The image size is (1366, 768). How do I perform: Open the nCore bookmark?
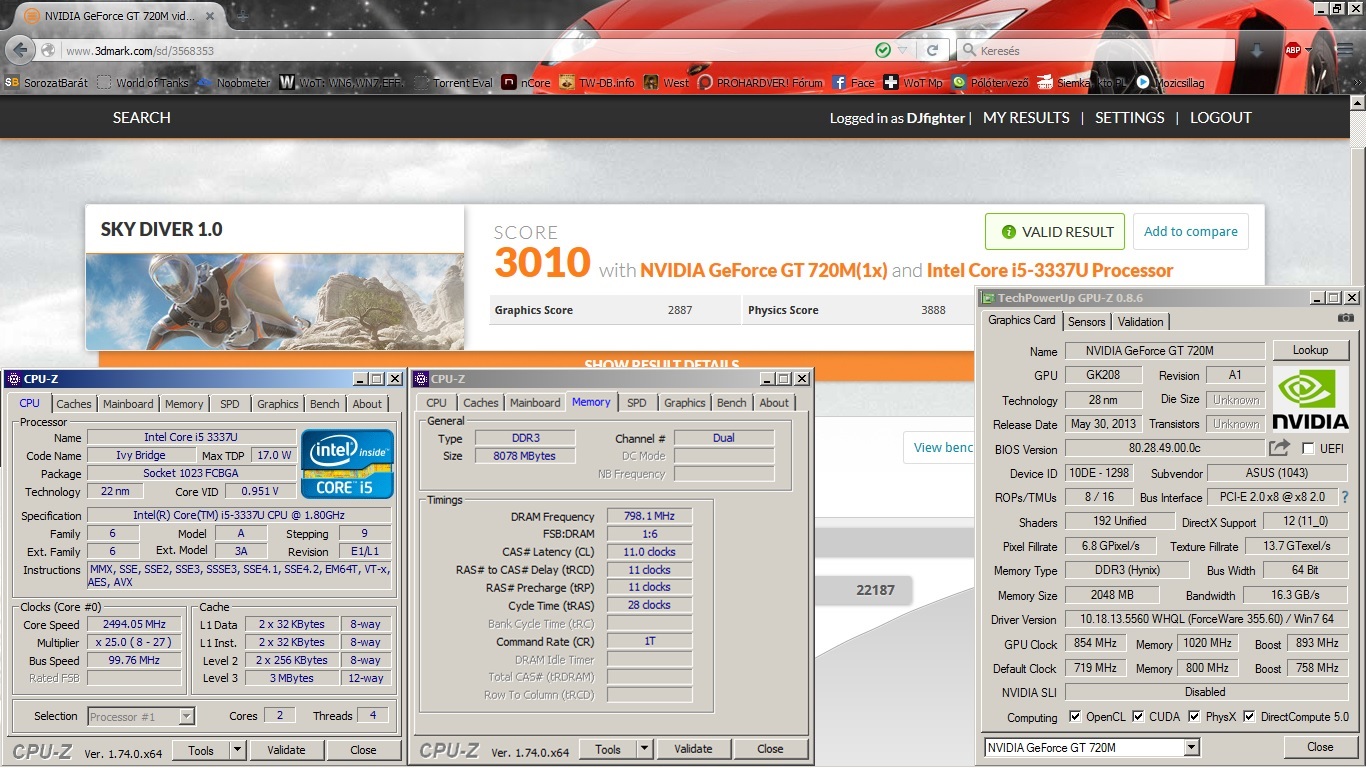point(526,83)
